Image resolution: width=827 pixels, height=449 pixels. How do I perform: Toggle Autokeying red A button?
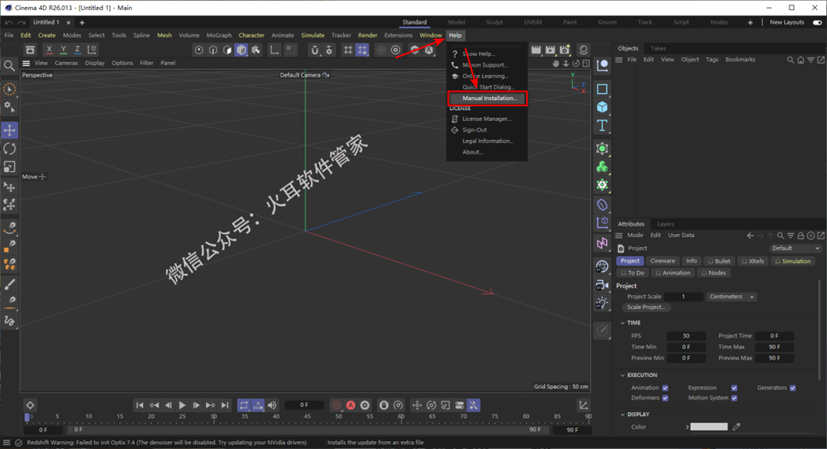click(351, 405)
